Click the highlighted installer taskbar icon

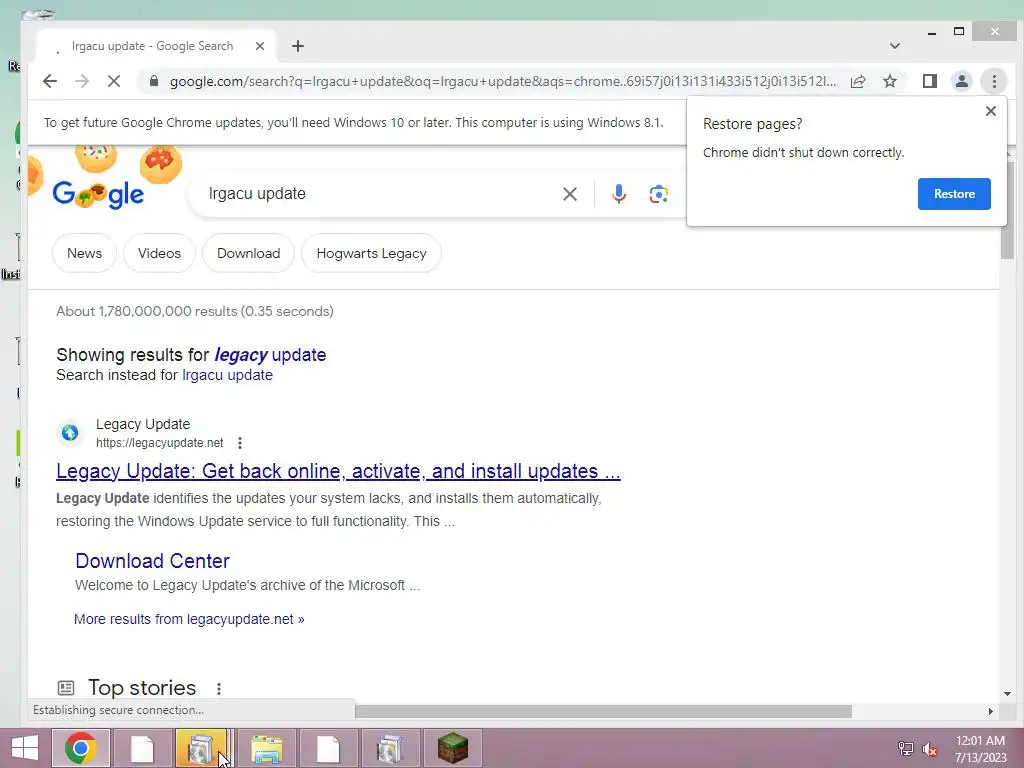pyautogui.click(x=201, y=748)
